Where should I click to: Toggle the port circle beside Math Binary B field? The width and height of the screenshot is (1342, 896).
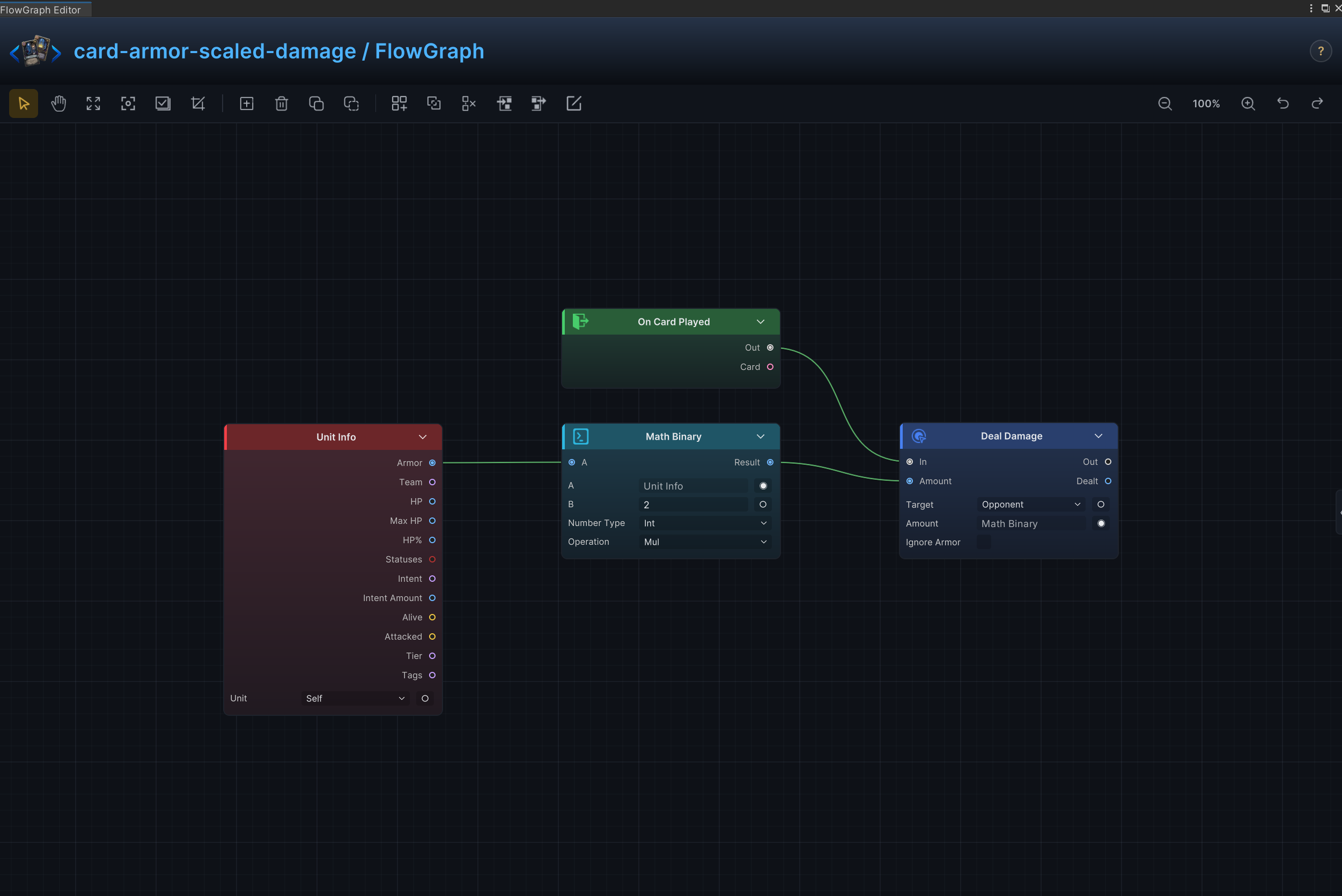pyautogui.click(x=763, y=505)
